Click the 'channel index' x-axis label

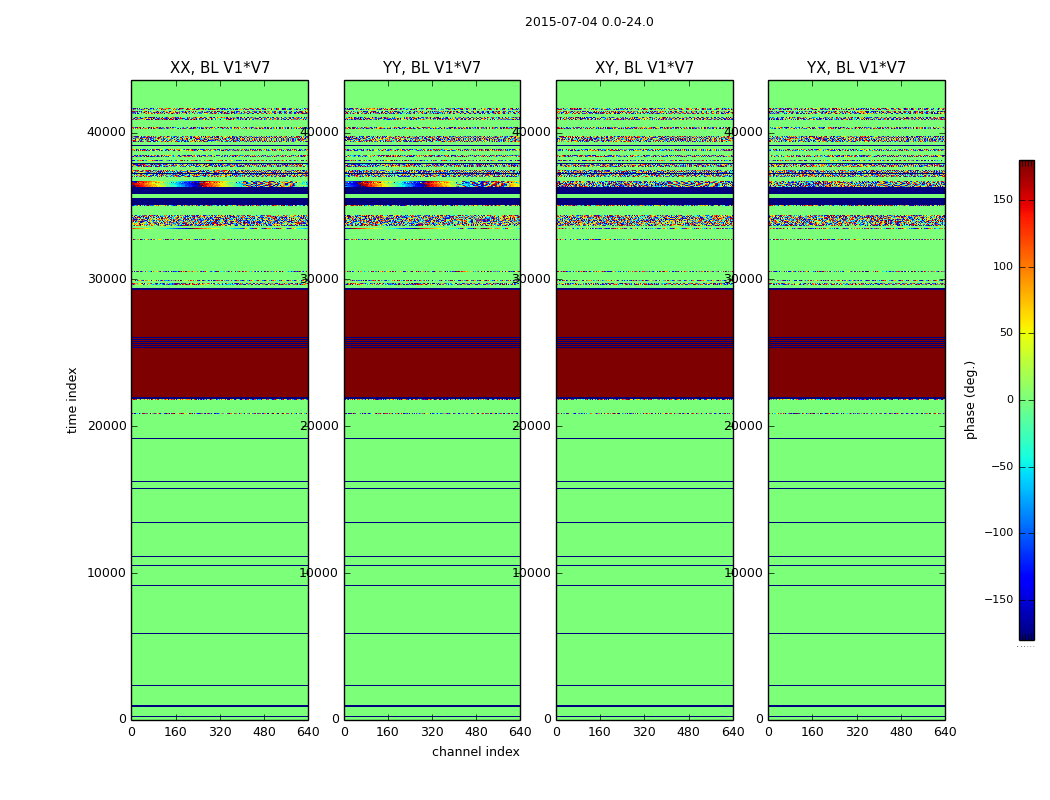[475, 752]
